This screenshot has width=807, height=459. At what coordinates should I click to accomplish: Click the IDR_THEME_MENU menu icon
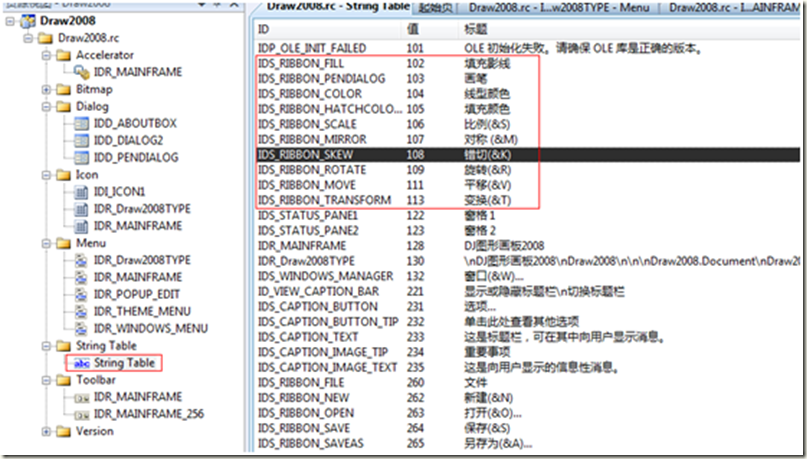[x=81, y=311]
